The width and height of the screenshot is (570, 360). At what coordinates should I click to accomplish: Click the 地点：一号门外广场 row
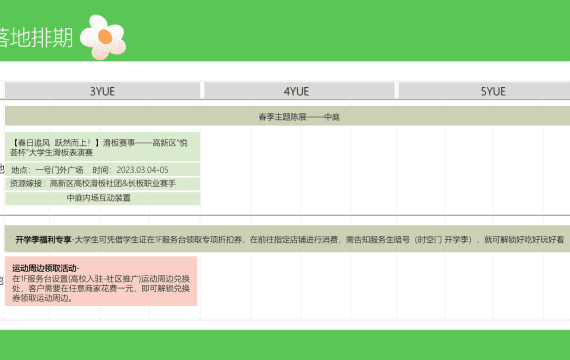103,170
